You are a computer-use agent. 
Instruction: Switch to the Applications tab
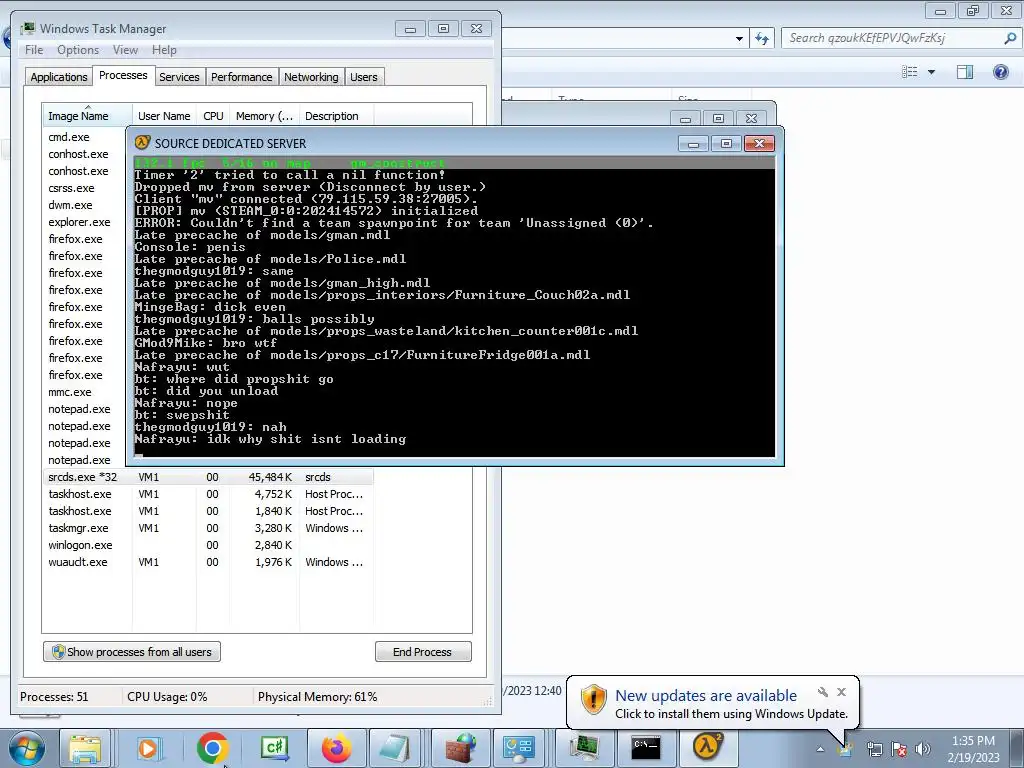point(59,77)
